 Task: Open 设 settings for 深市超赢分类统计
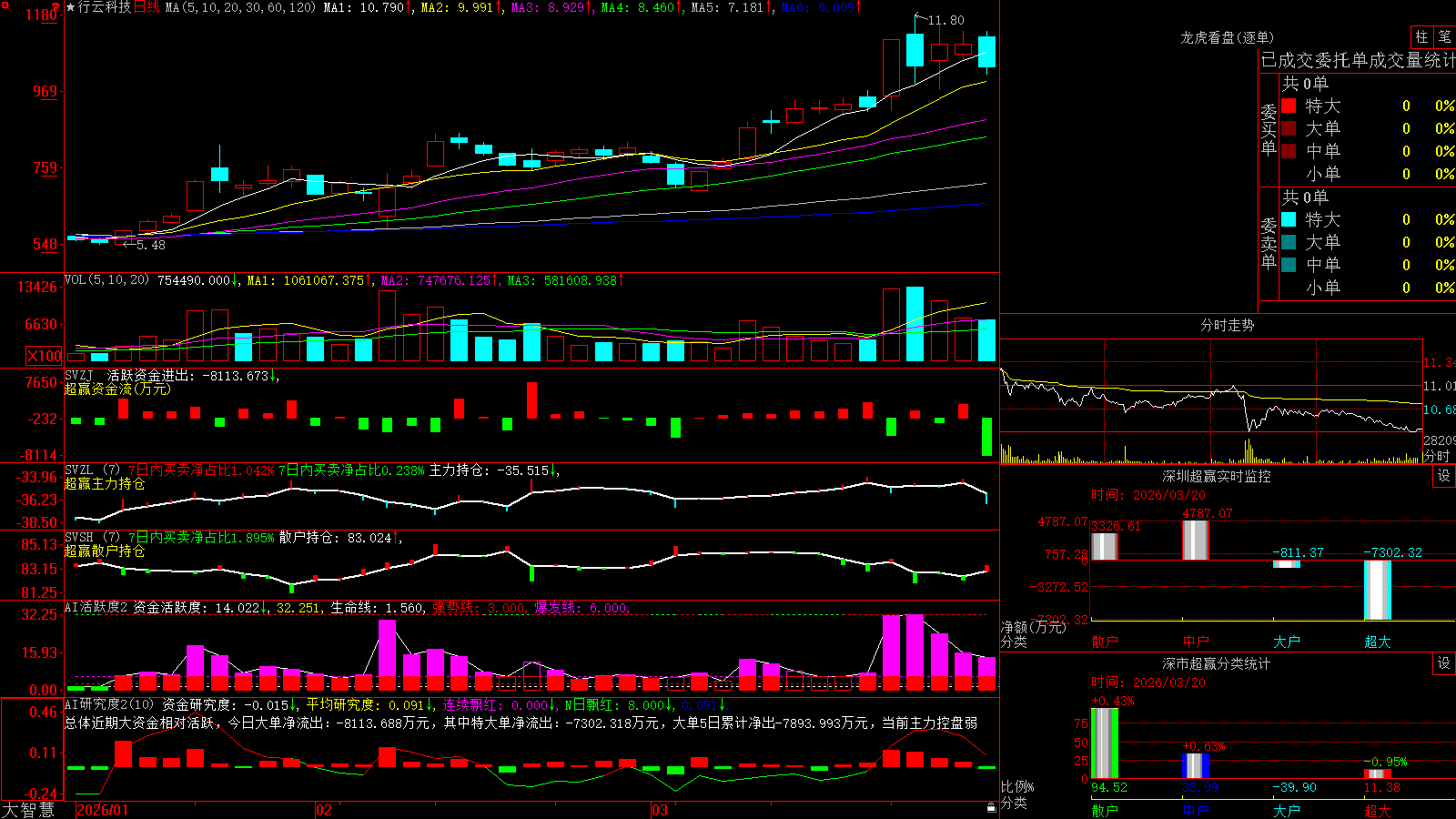[x=1443, y=663]
